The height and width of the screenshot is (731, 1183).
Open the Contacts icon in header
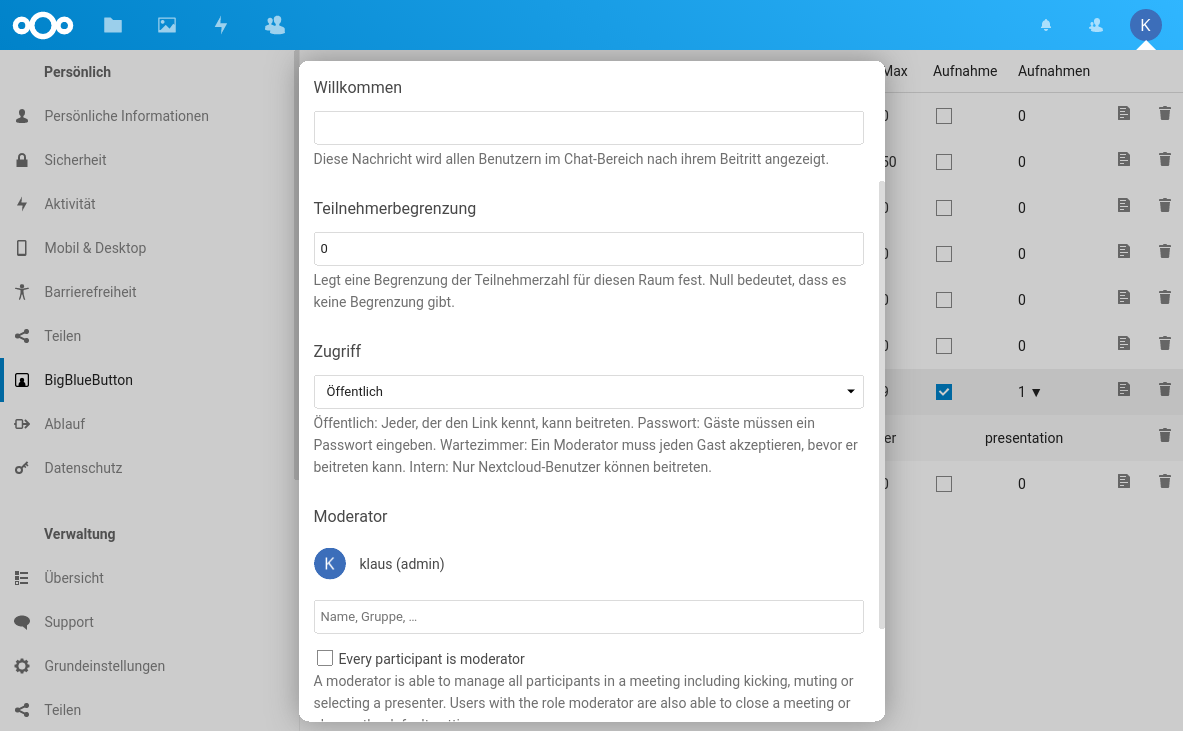click(275, 25)
